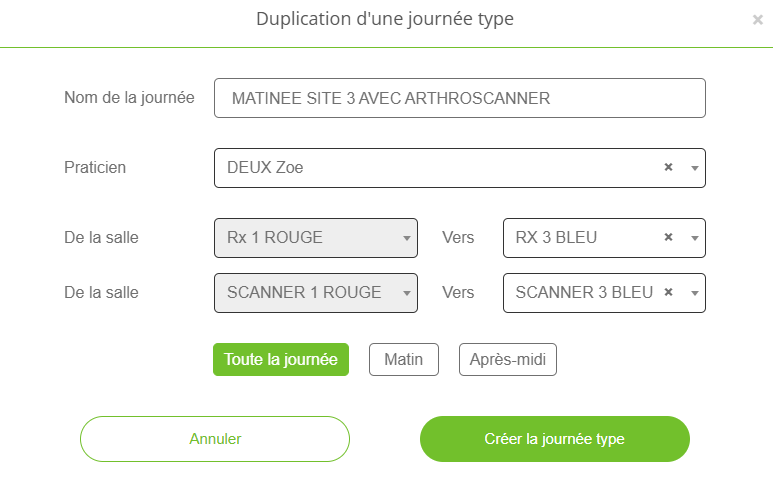Open the RX 3 BLEU destination dropdown arrow
This screenshot has width=773, height=479.
[694, 238]
